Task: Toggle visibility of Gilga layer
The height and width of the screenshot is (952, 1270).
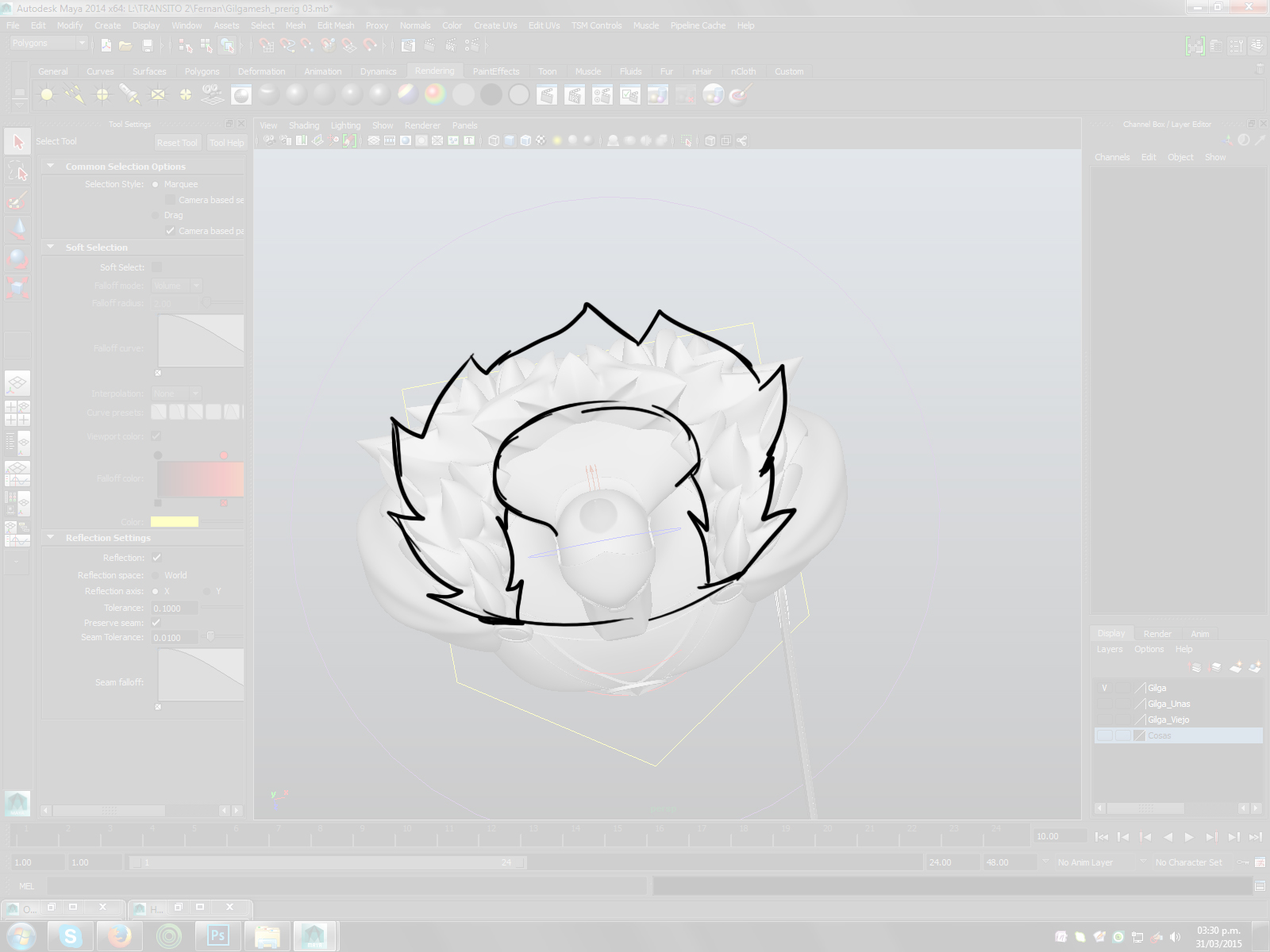Action: point(1104,688)
